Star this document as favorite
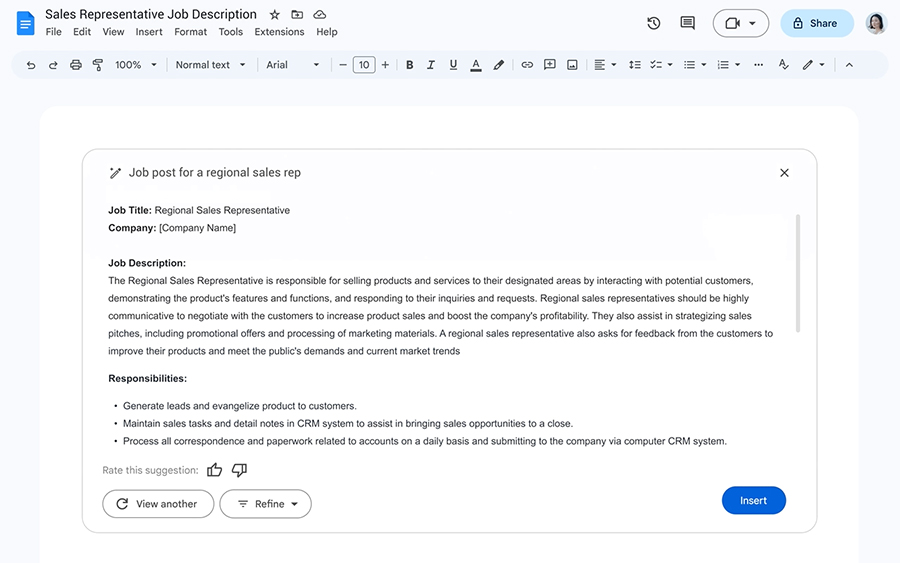 click(x=275, y=15)
